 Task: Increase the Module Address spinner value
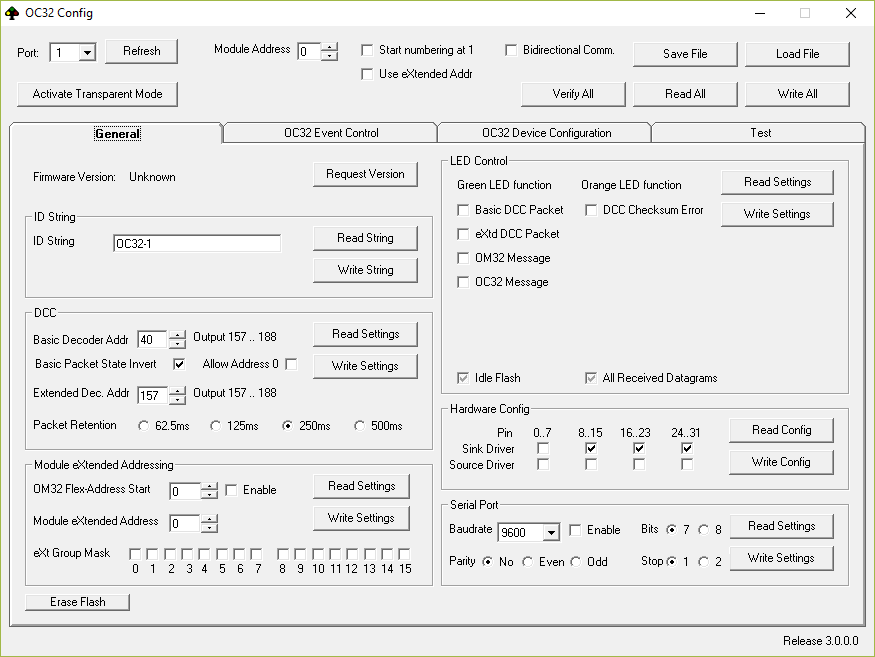[x=330, y=46]
